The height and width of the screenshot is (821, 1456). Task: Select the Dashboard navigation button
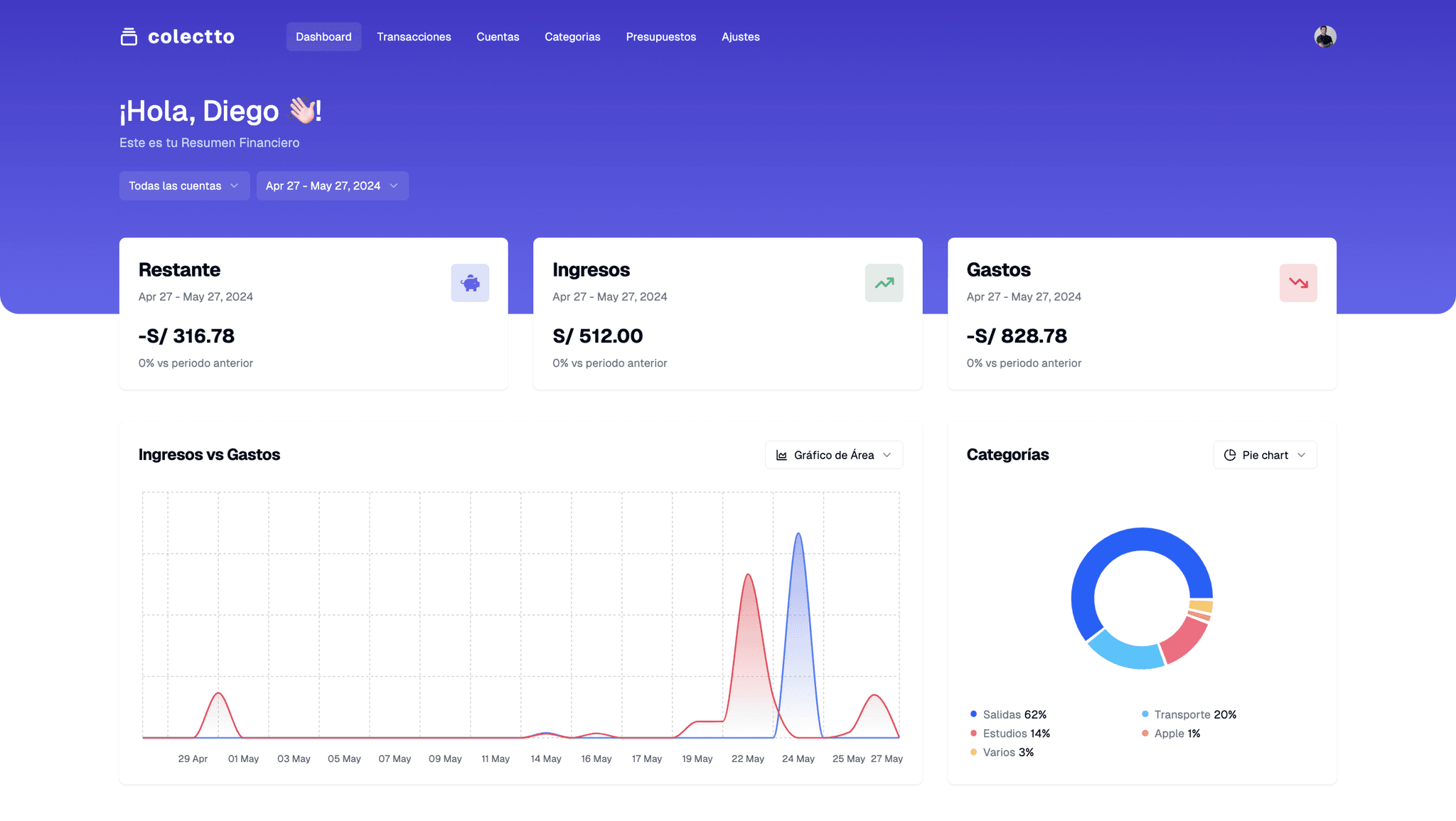tap(323, 36)
